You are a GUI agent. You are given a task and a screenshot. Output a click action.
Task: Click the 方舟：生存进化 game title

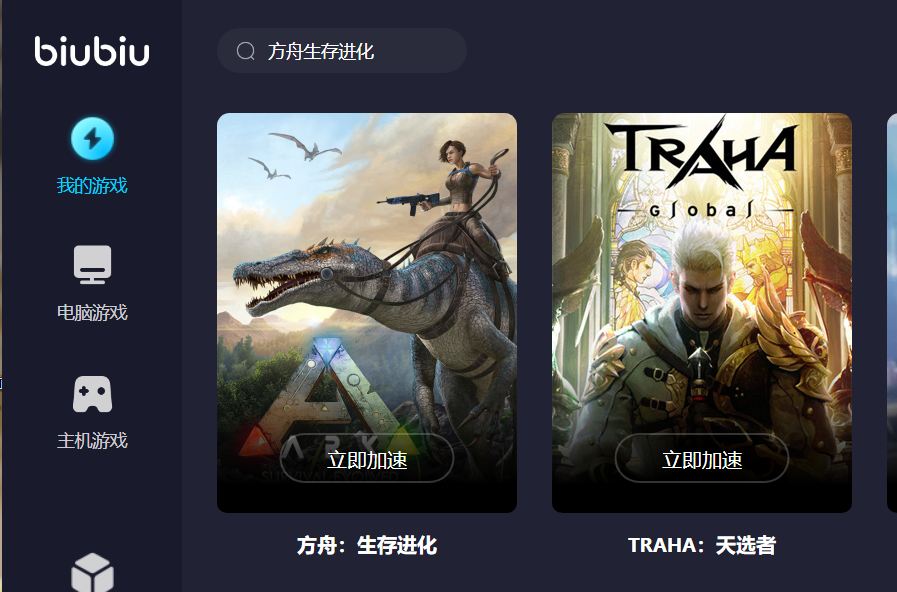point(367,545)
